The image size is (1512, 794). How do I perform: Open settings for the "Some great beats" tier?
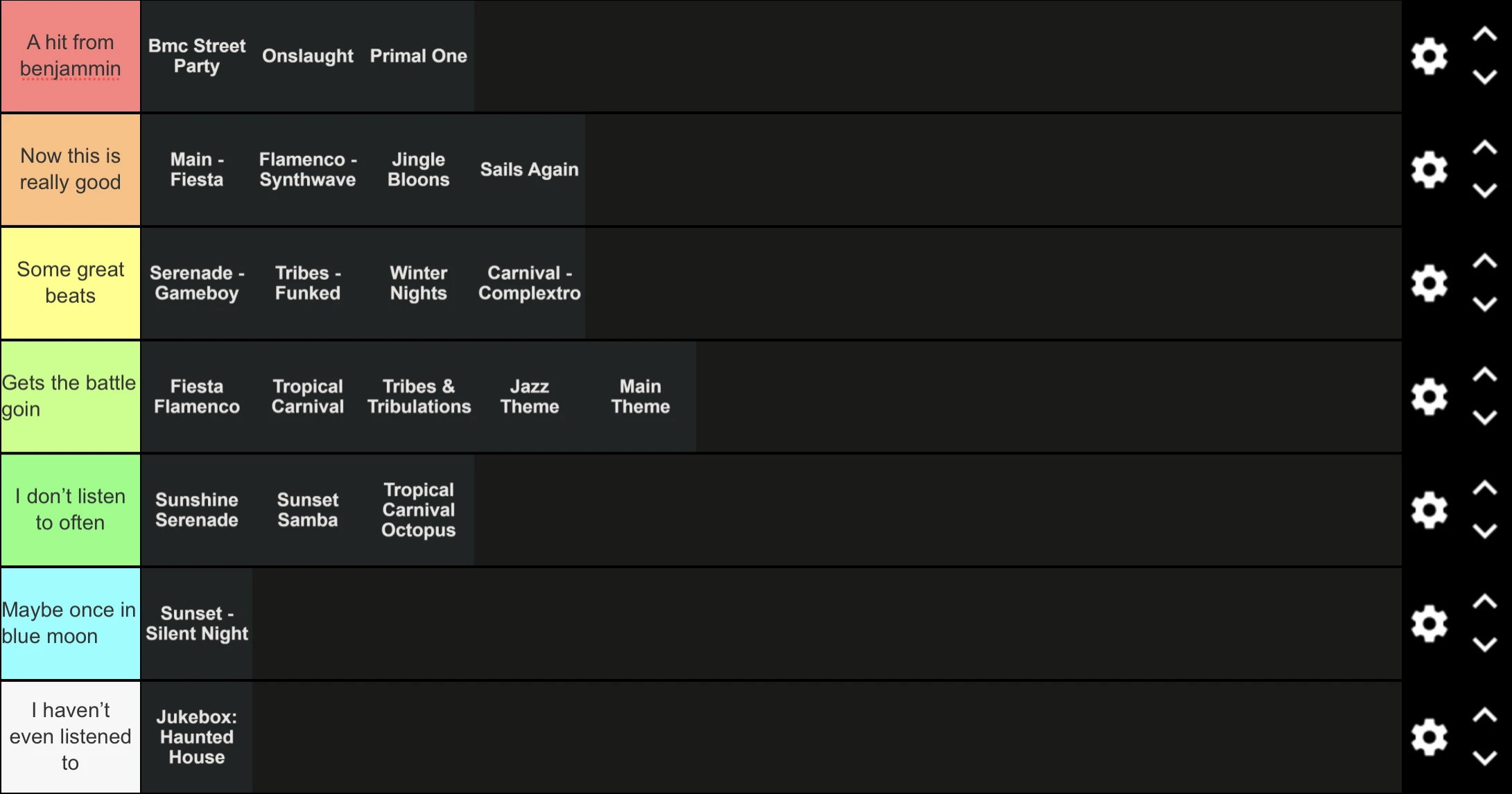[1430, 283]
